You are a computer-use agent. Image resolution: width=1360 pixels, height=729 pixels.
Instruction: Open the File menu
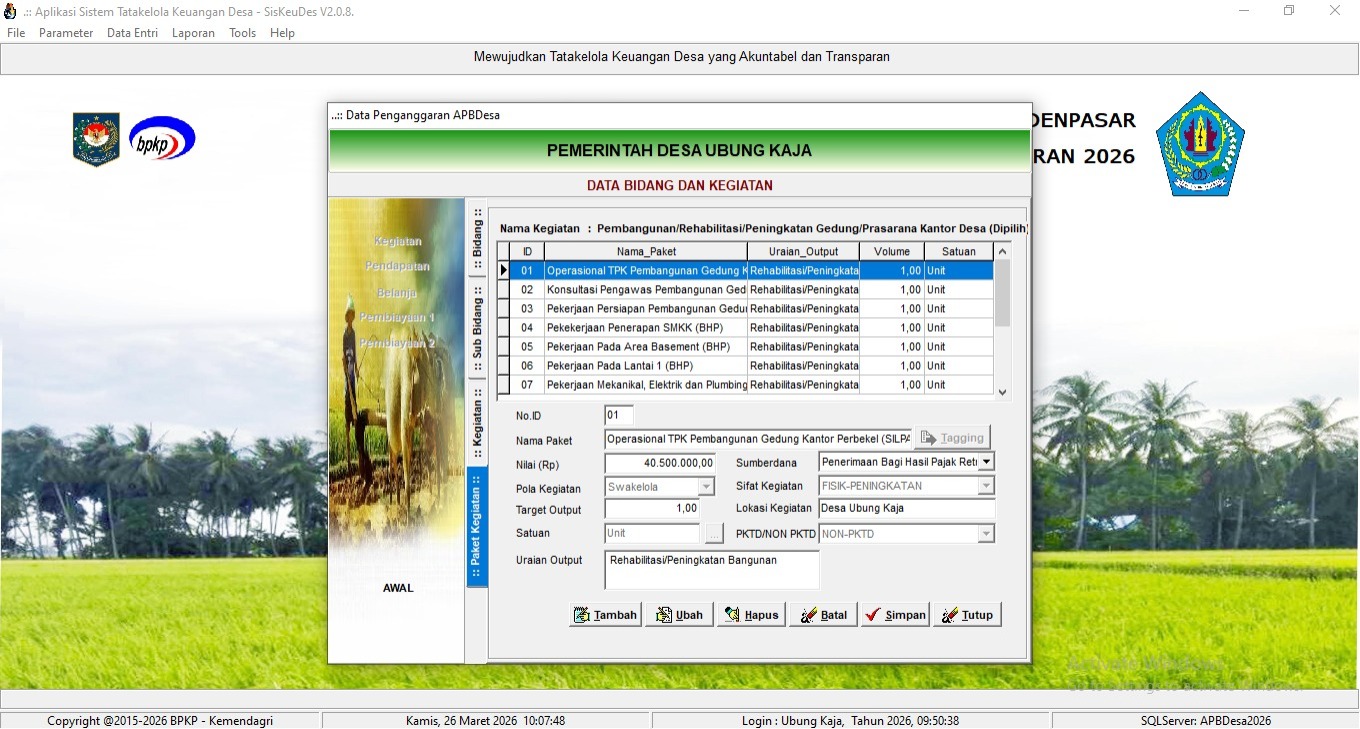[16, 33]
